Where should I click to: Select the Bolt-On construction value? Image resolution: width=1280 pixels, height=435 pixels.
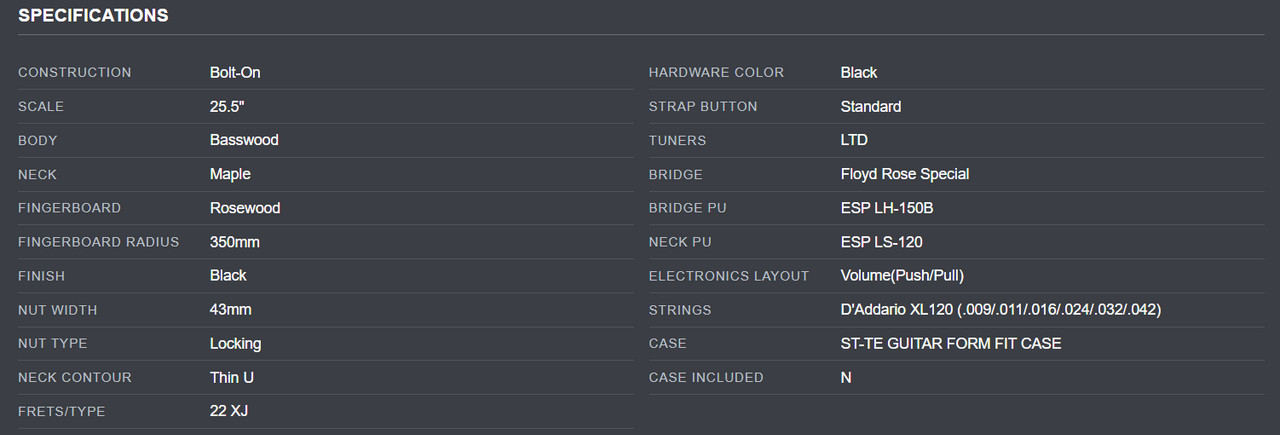pyautogui.click(x=235, y=72)
